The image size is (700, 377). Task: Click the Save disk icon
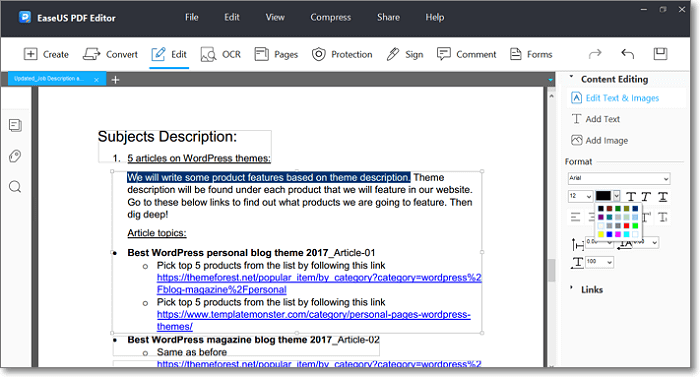[660, 54]
